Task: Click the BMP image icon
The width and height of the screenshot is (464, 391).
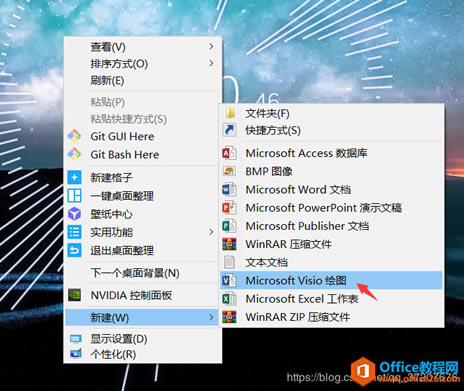Action: (x=229, y=171)
